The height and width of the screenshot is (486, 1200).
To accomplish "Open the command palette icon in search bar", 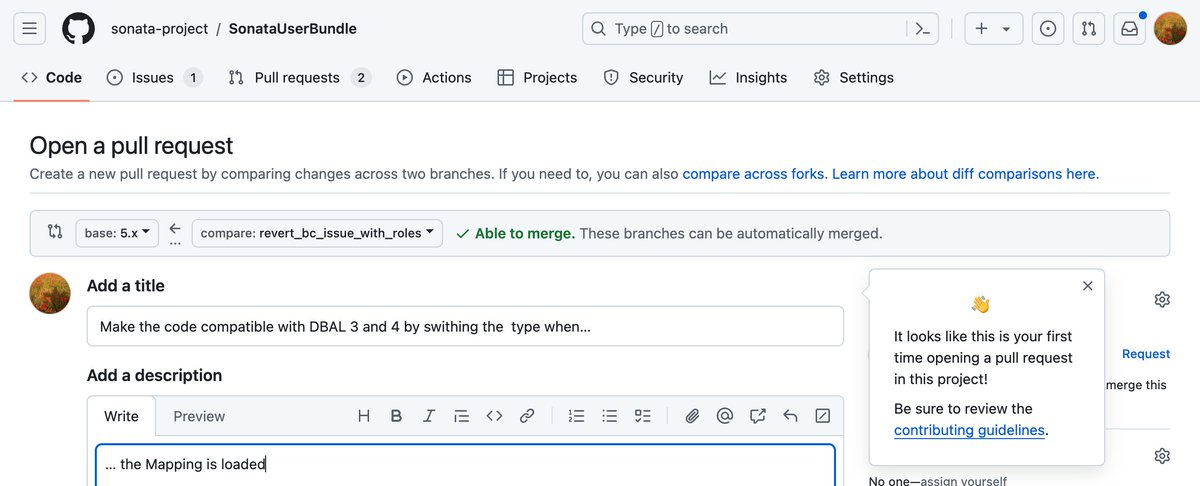I will (921, 29).
